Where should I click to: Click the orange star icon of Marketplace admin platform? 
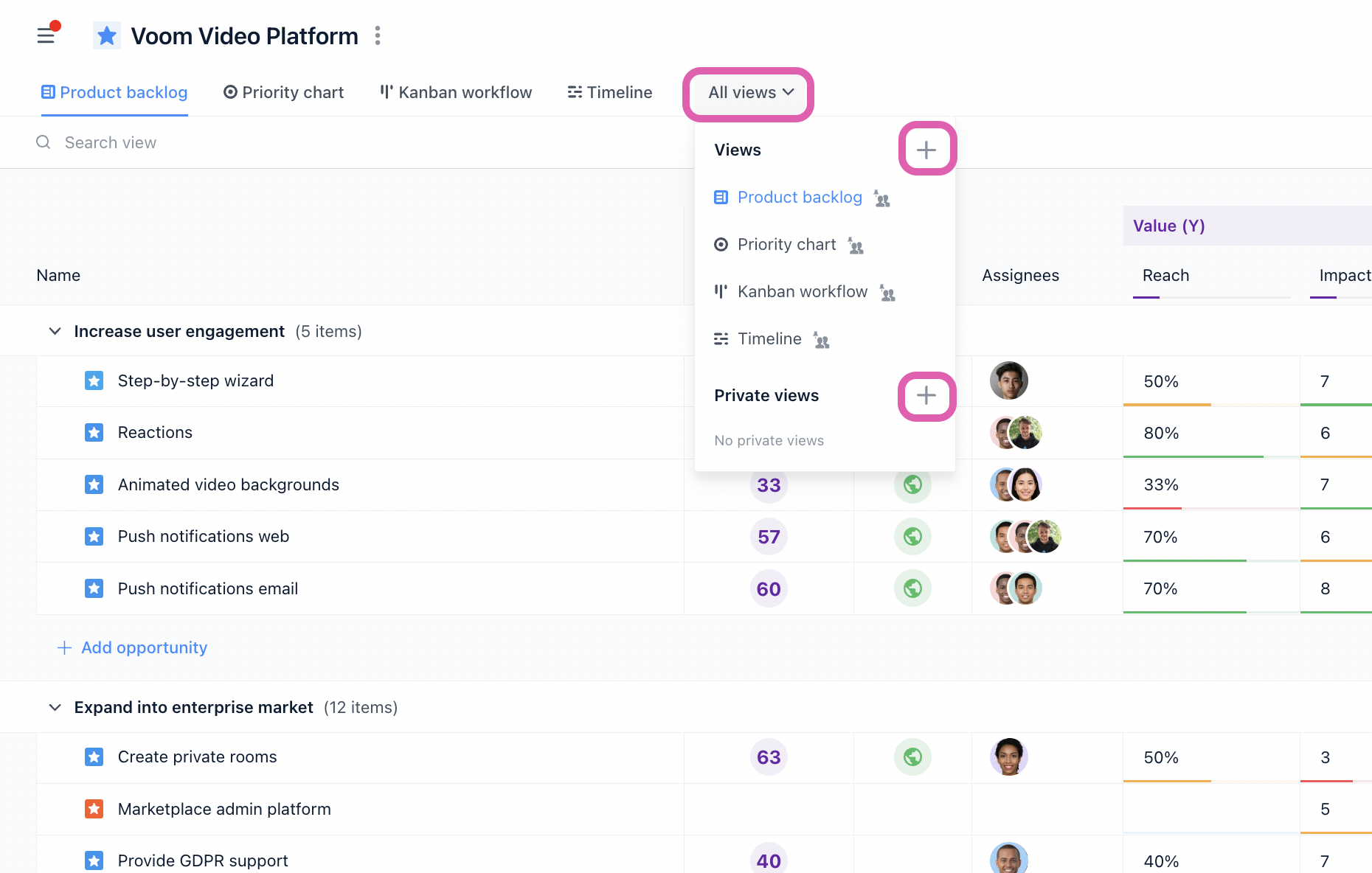coord(94,809)
